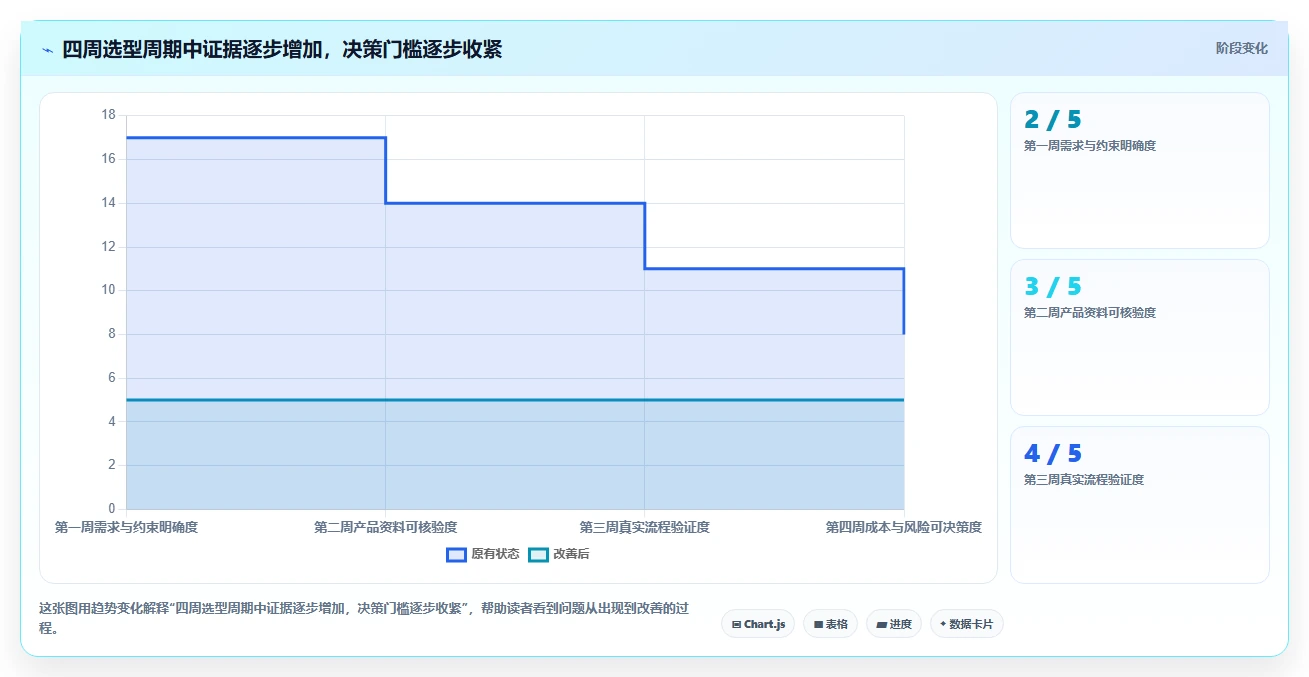Click x-axis label 第三周真实流程验证度
1309x677 pixels.
pos(645,527)
